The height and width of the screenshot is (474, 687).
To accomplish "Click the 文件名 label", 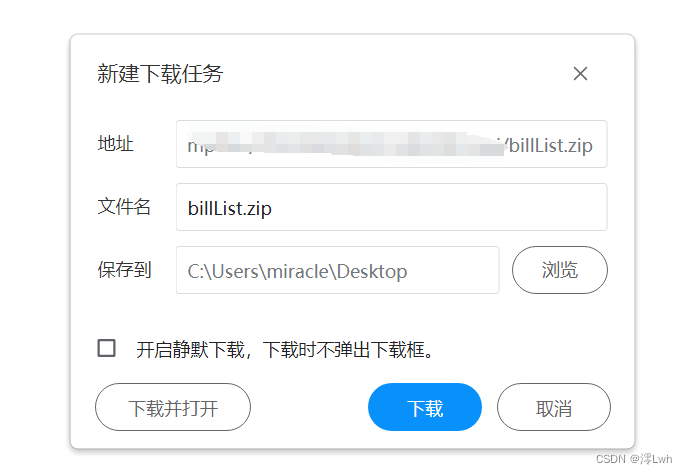I will (124, 207).
